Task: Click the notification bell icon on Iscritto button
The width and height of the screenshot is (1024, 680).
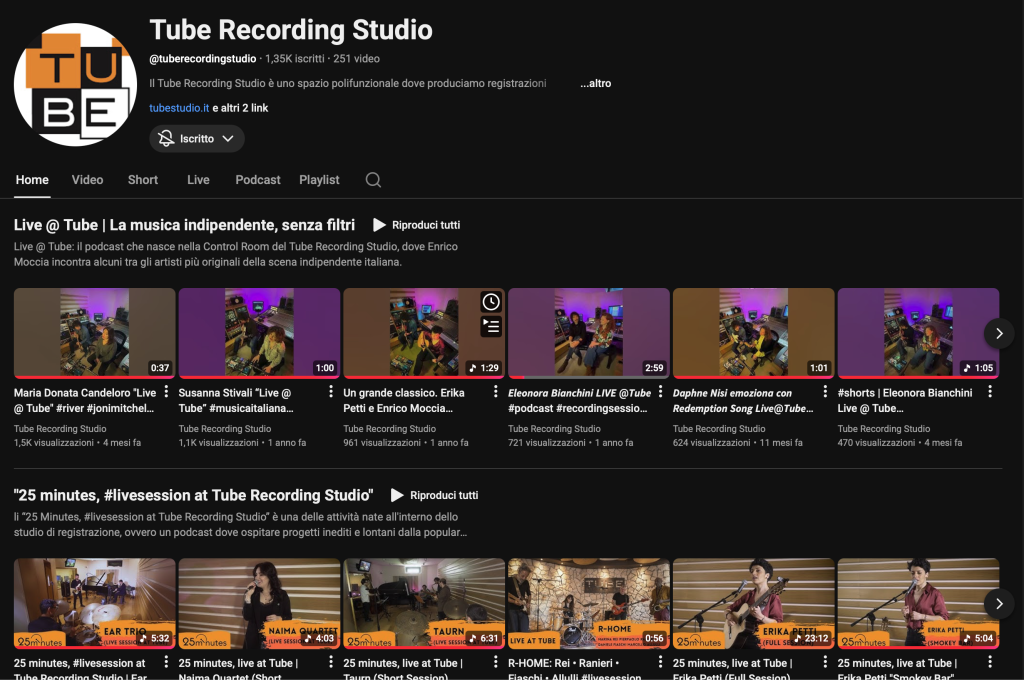Action: [x=166, y=138]
